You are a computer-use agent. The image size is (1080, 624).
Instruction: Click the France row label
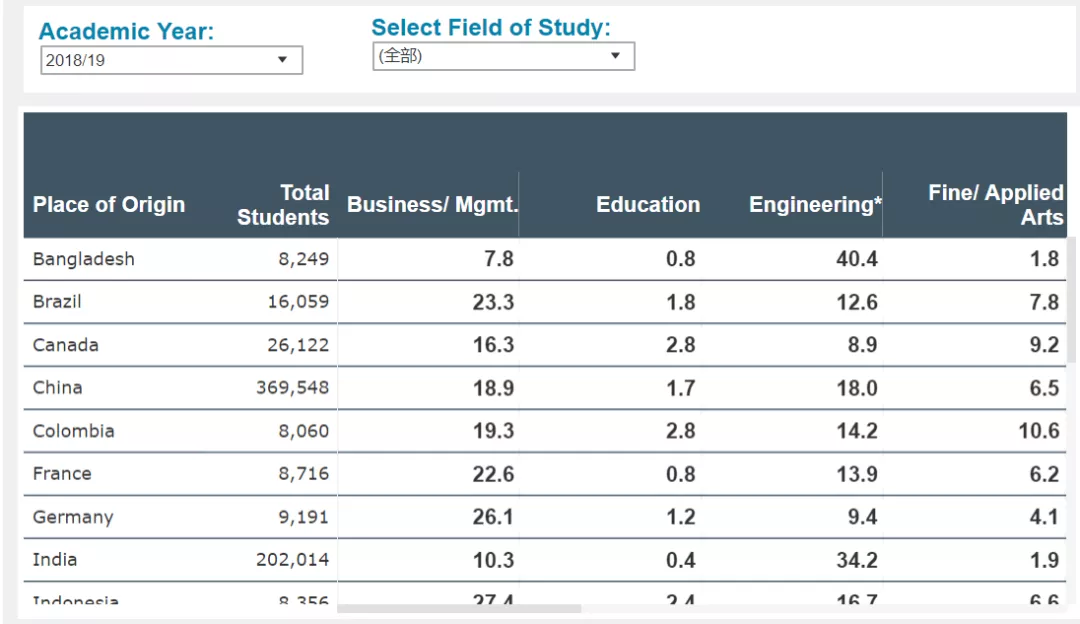pyautogui.click(x=61, y=474)
